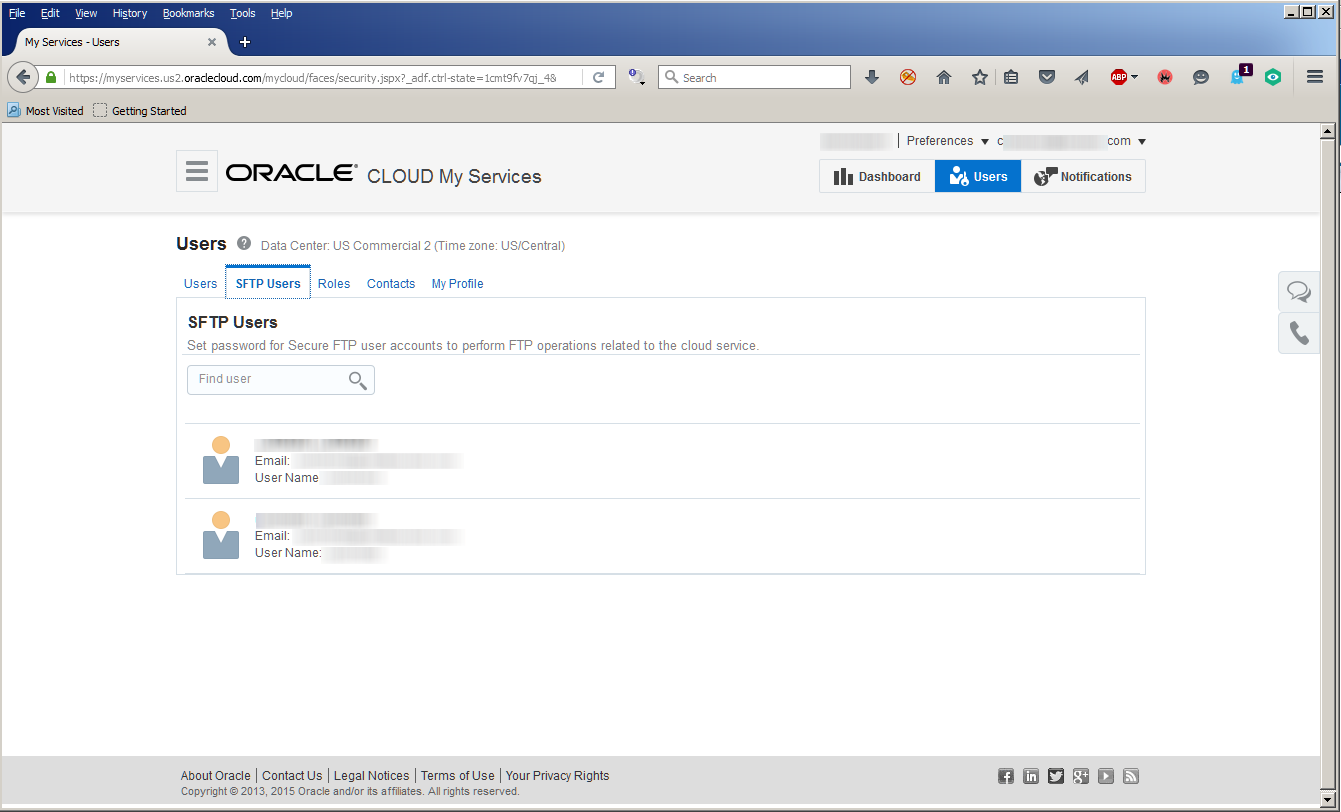The height and width of the screenshot is (812, 1341).
Task: Click the person avatar of the first SFTP user
Action: pyautogui.click(x=221, y=460)
